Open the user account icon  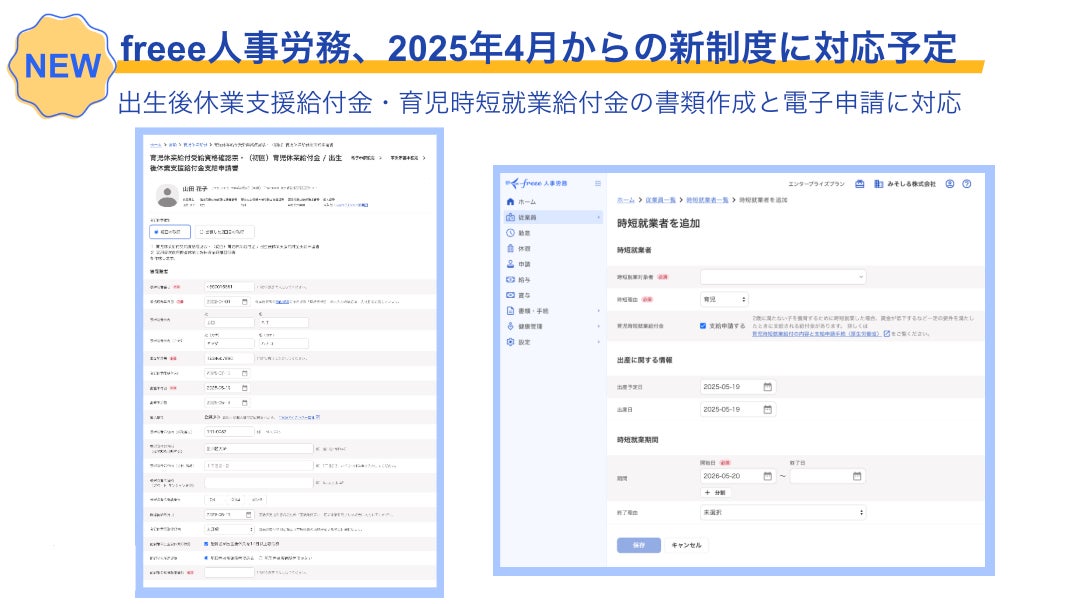click(x=950, y=183)
